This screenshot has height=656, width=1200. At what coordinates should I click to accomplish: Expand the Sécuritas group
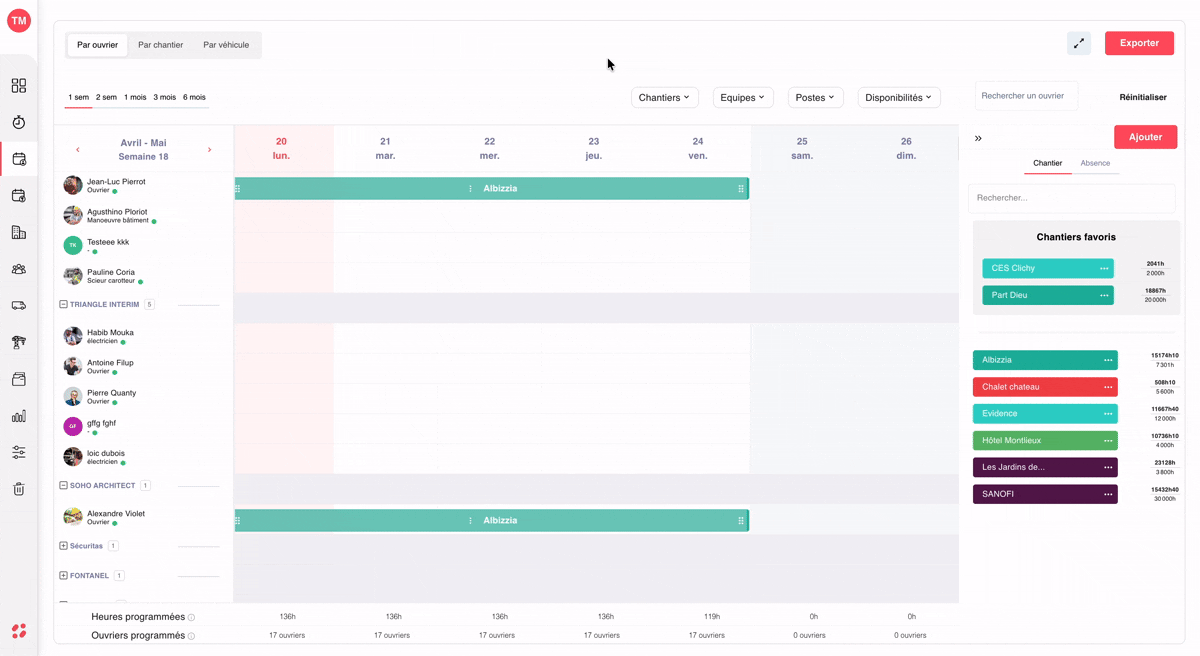(x=63, y=546)
